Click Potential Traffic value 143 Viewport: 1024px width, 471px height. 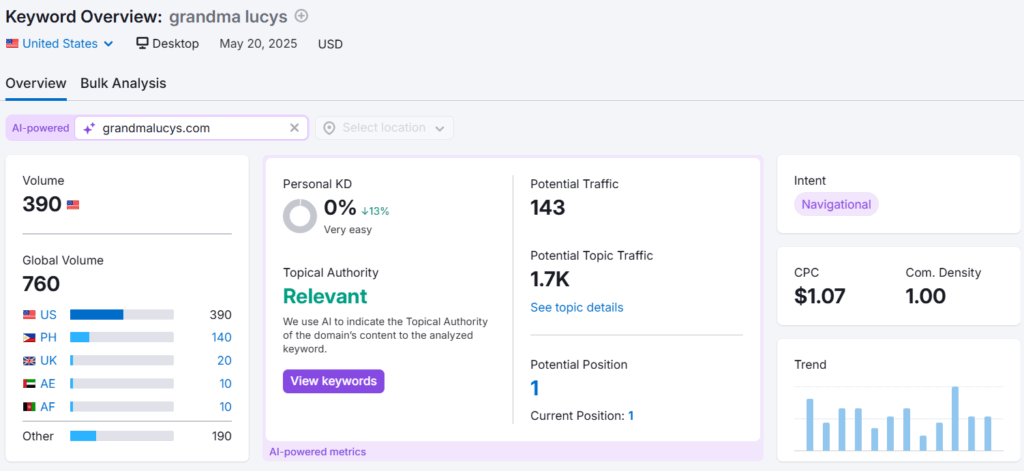[547, 208]
